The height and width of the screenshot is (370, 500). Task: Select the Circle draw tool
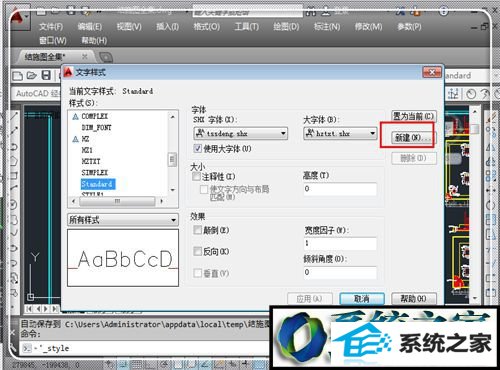pyautogui.click(x=13, y=204)
